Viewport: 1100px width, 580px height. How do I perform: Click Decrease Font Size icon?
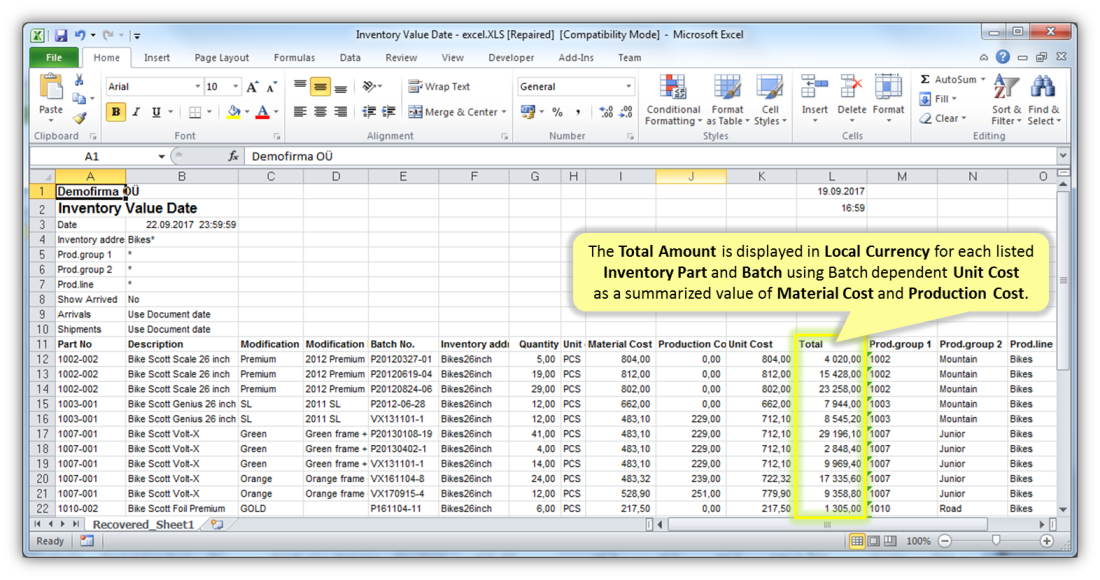coord(272,86)
